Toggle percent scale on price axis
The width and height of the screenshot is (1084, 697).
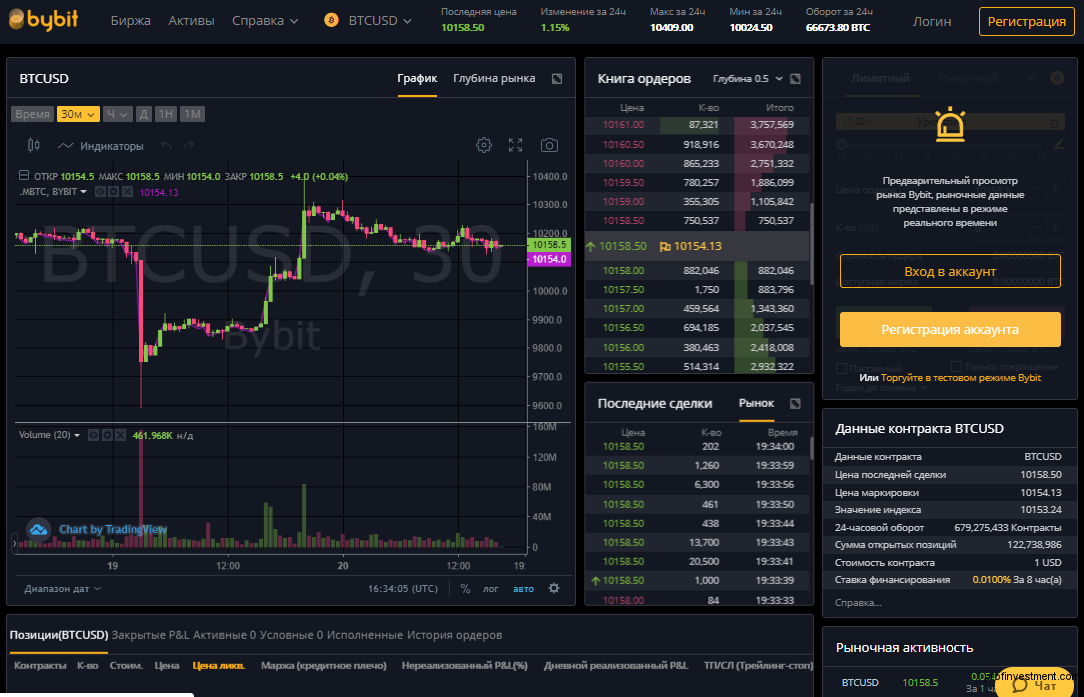pyautogui.click(x=464, y=588)
